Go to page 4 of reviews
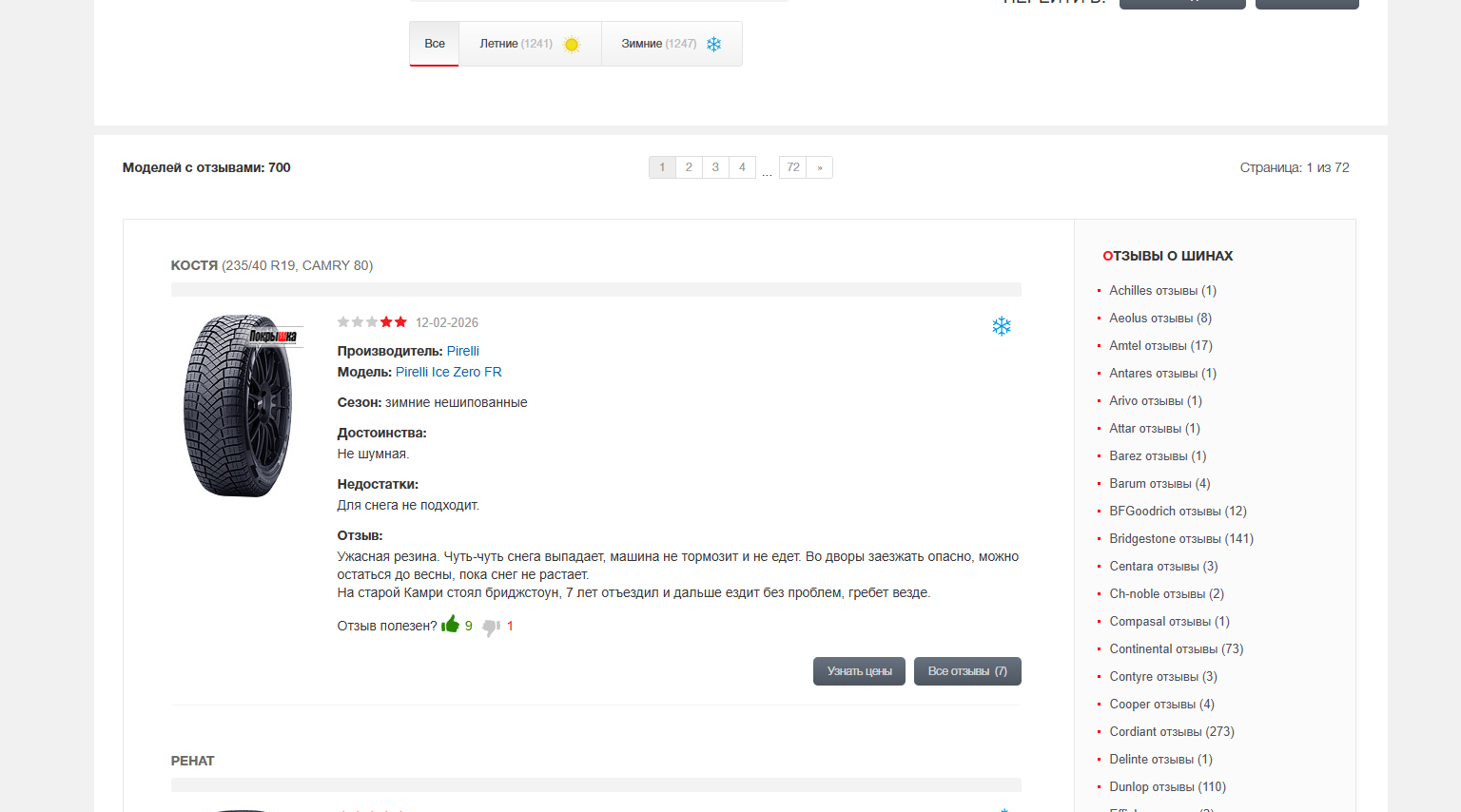1461x812 pixels. click(x=742, y=167)
